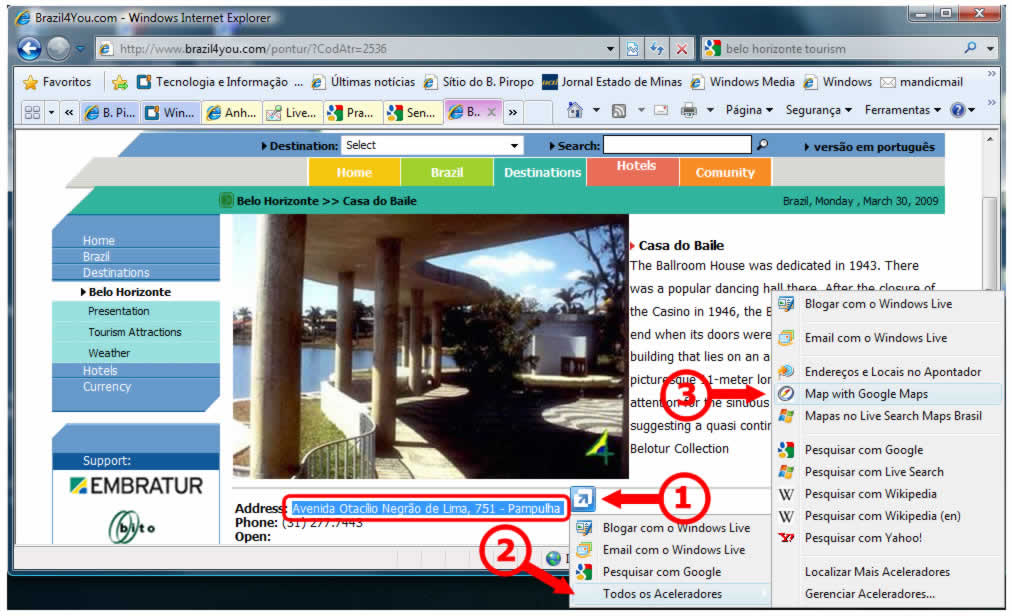Open Currency in left sidebar
The width and height of the screenshot is (1012, 616).
(106, 387)
